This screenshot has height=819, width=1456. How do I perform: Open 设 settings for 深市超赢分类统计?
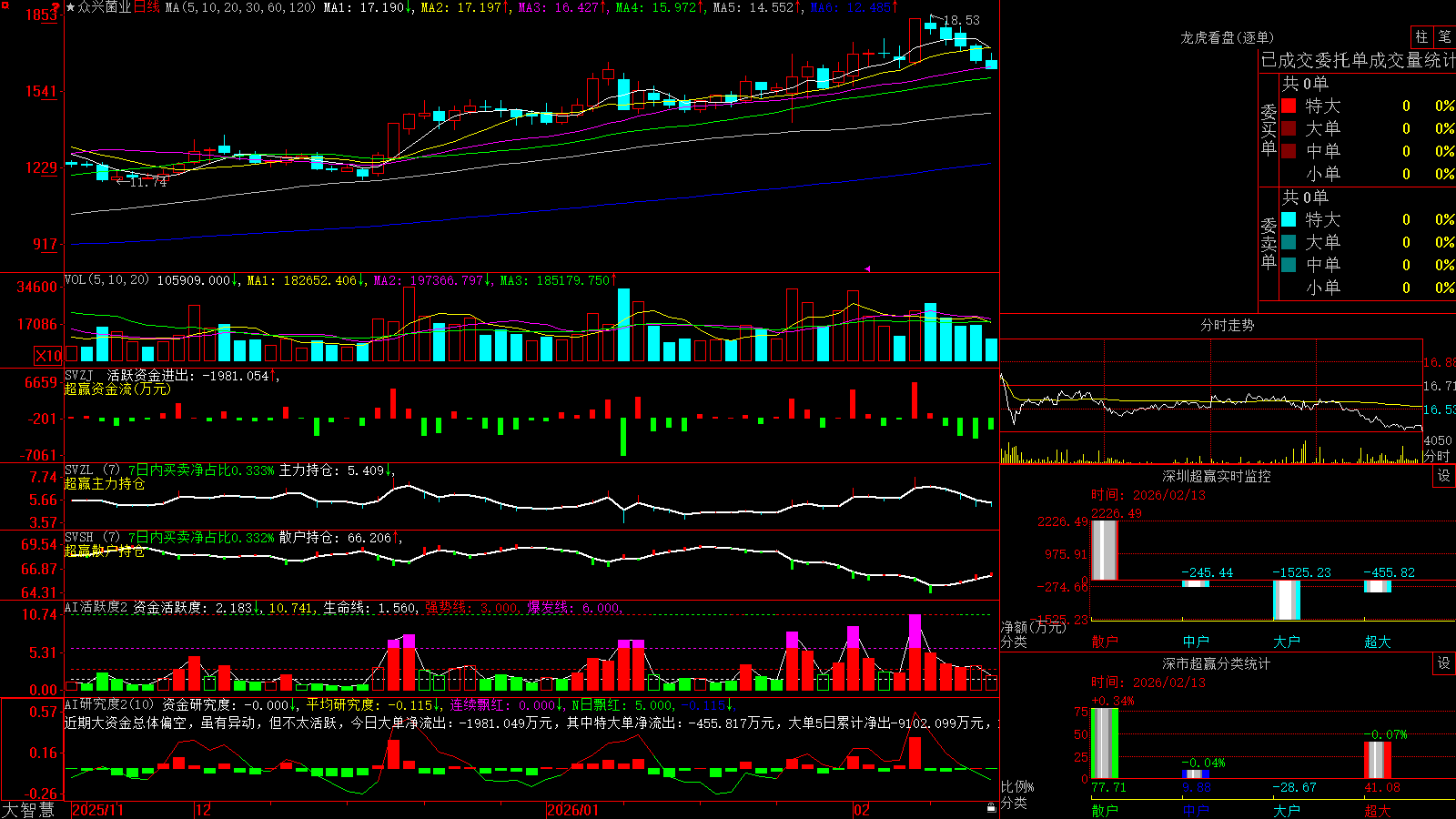point(1444,663)
